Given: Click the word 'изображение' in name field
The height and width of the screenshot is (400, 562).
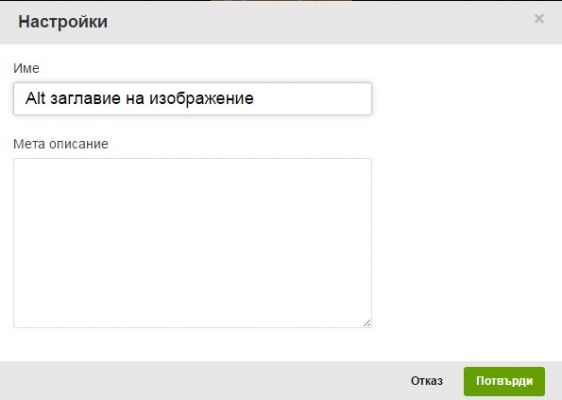Looking at the screenshot, I should click(x=201, y=99).
